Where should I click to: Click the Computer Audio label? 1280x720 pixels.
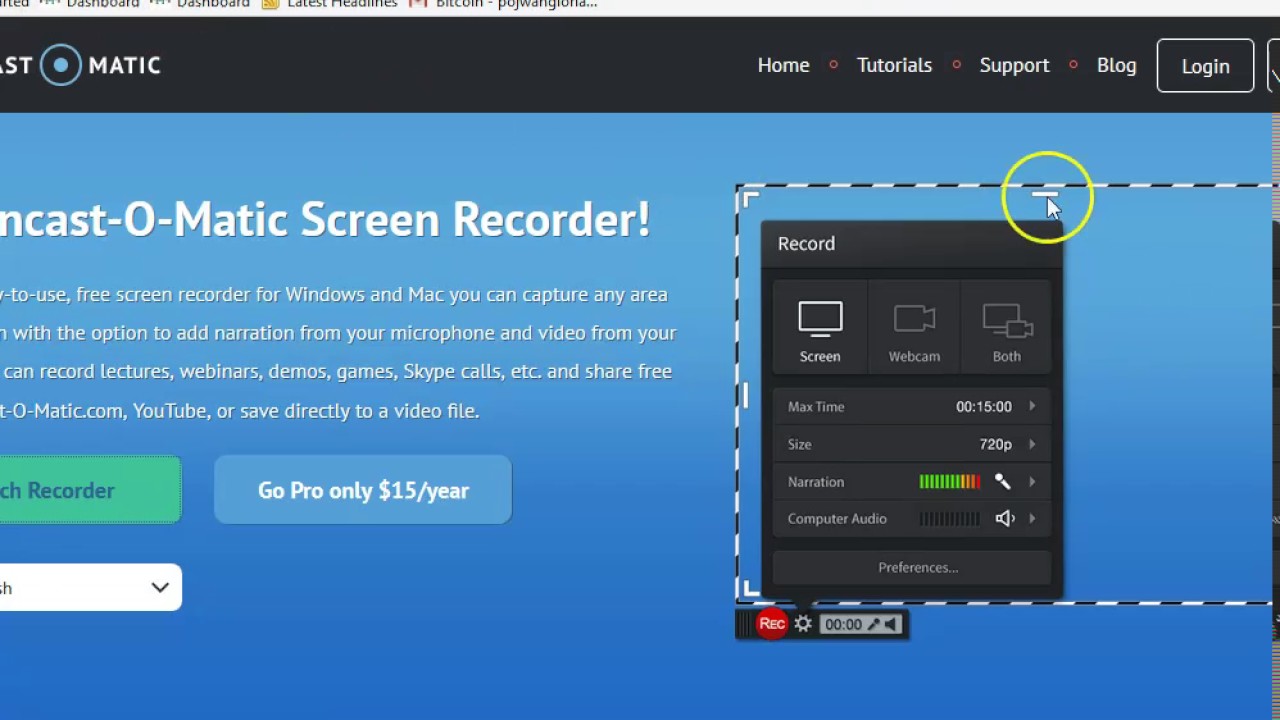pyautogui.click(x=837, y=518)
